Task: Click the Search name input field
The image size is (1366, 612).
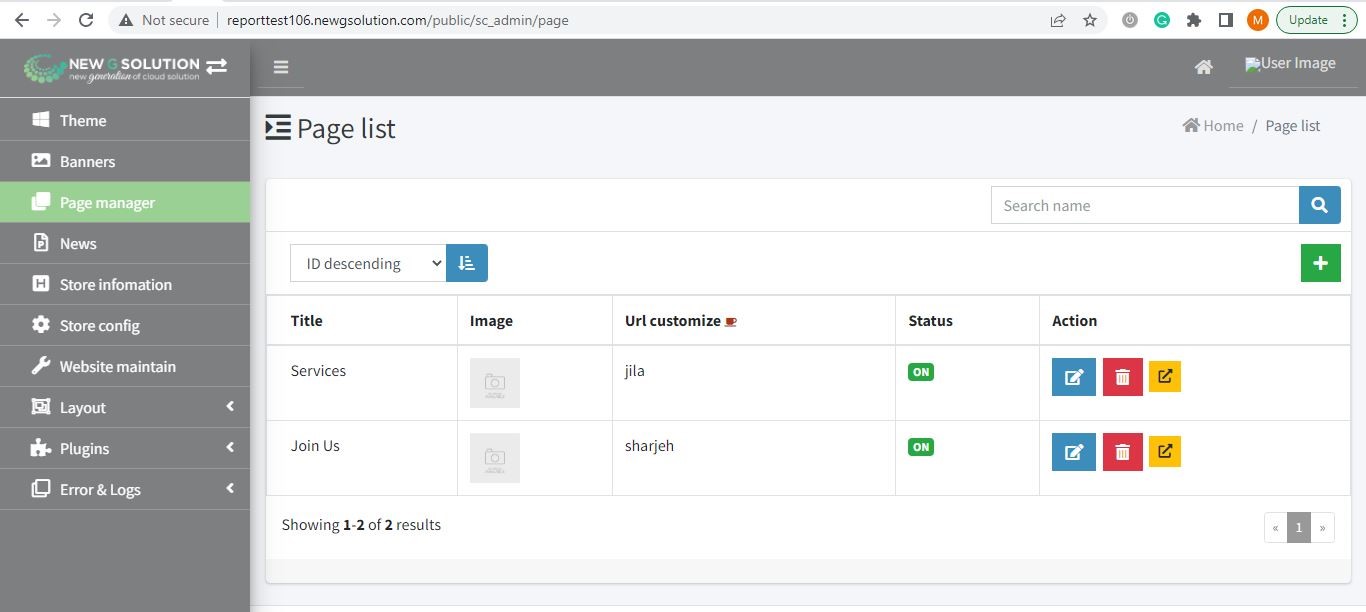Action: (1145, 205)
